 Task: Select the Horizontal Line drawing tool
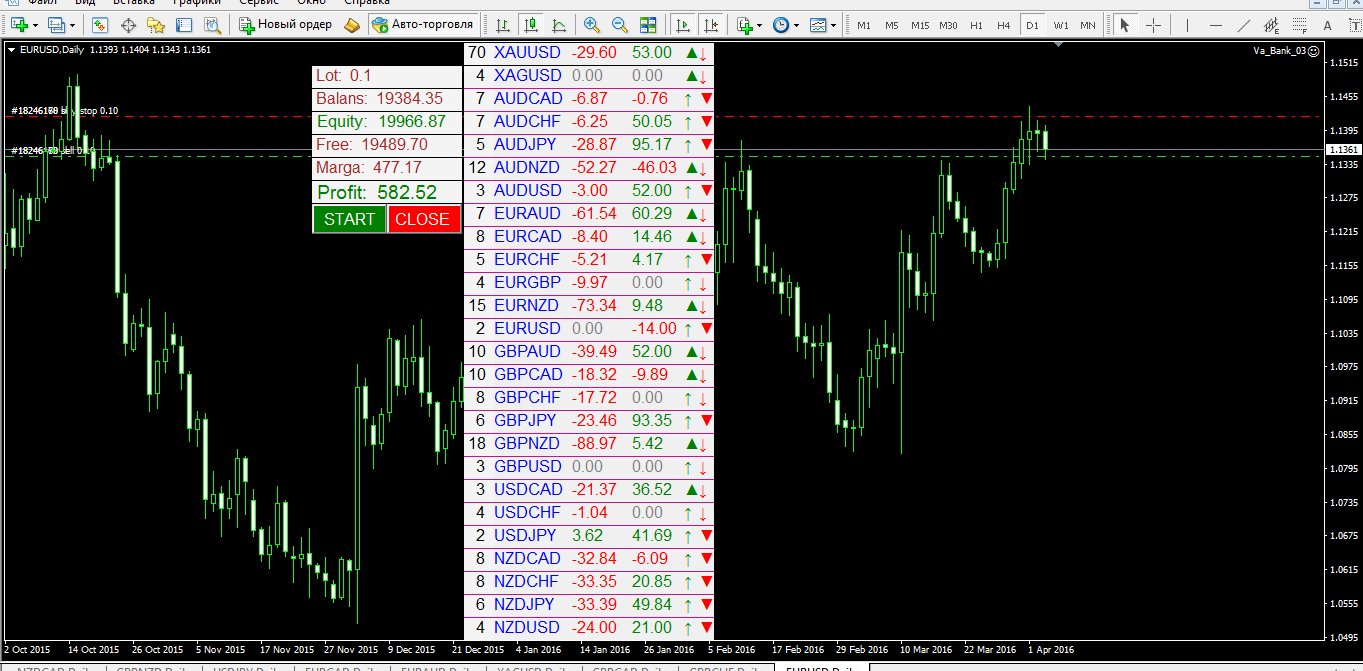coord(1216,24)
